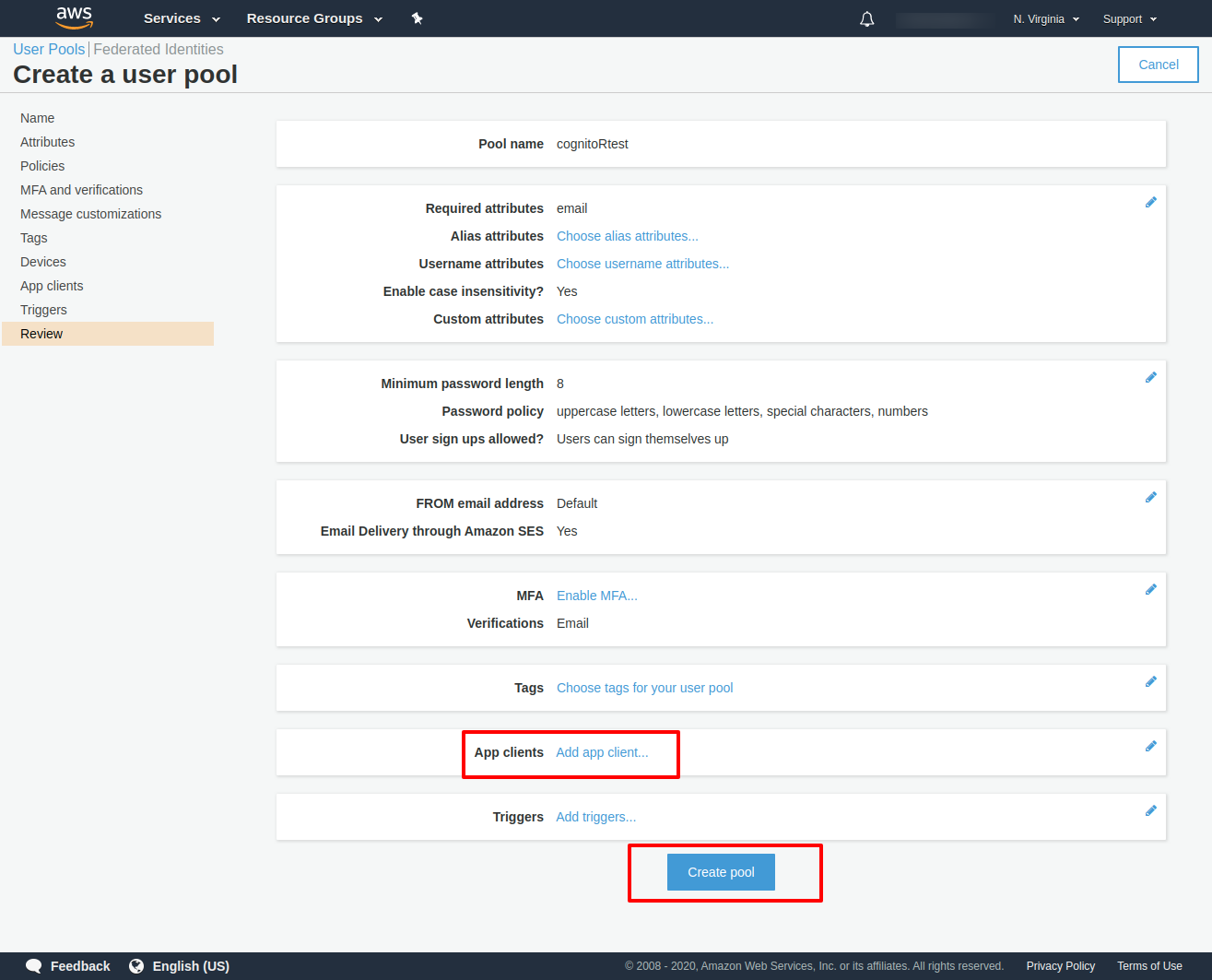Open the Resource Groups dropdown

point(313,18)
